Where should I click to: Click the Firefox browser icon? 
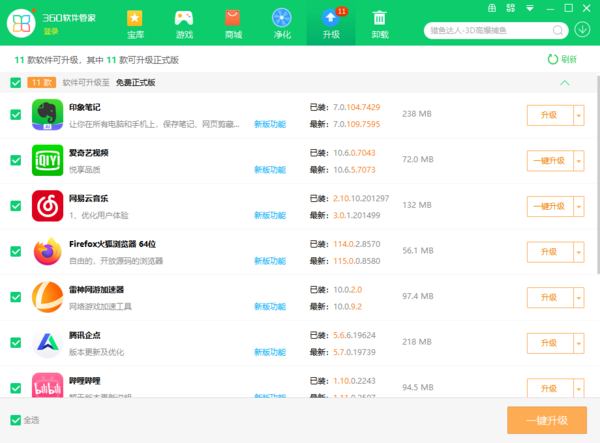pos(48,252)
